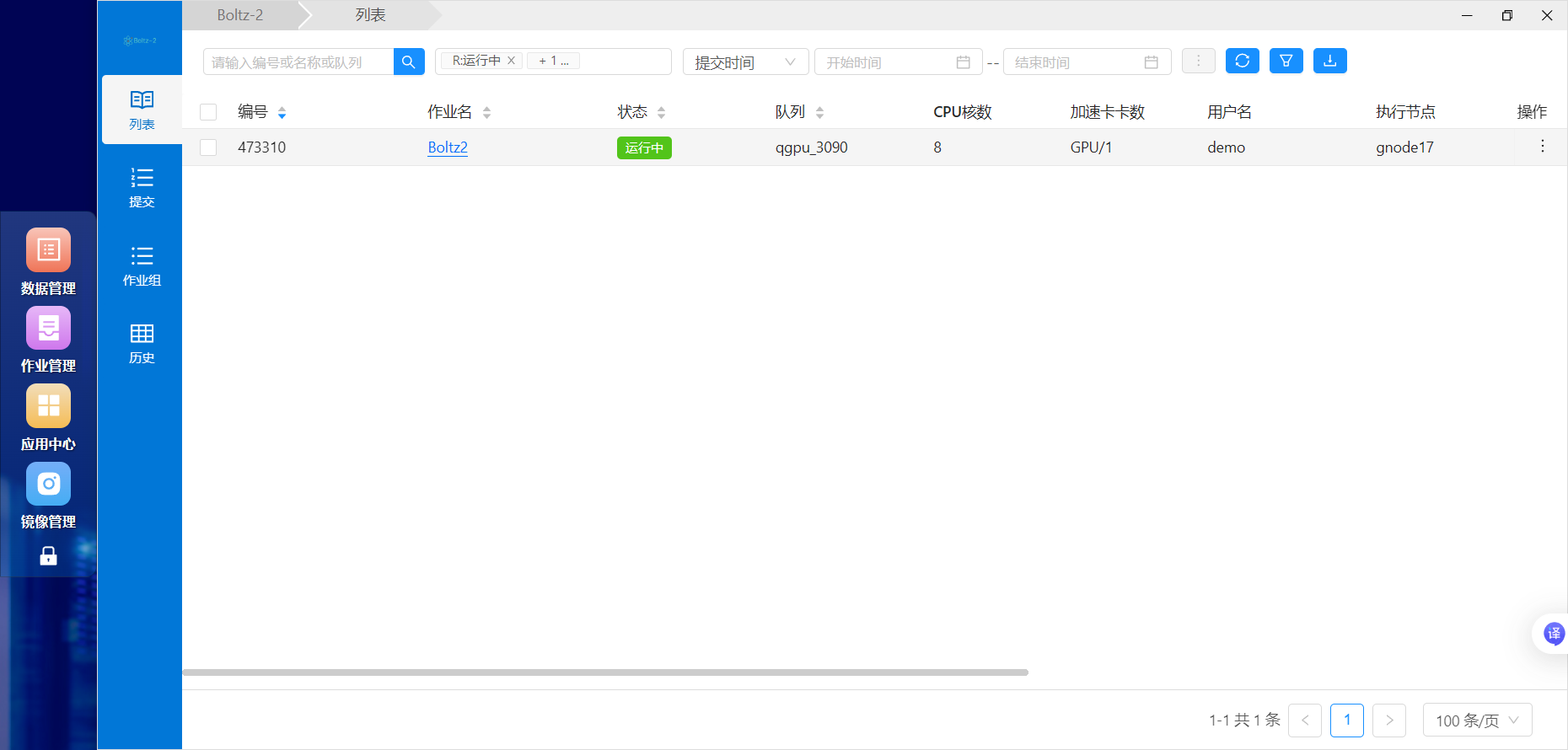Sort by 编号 column
The width and height of the screenshot is (1568, 750).
(282, 112)
